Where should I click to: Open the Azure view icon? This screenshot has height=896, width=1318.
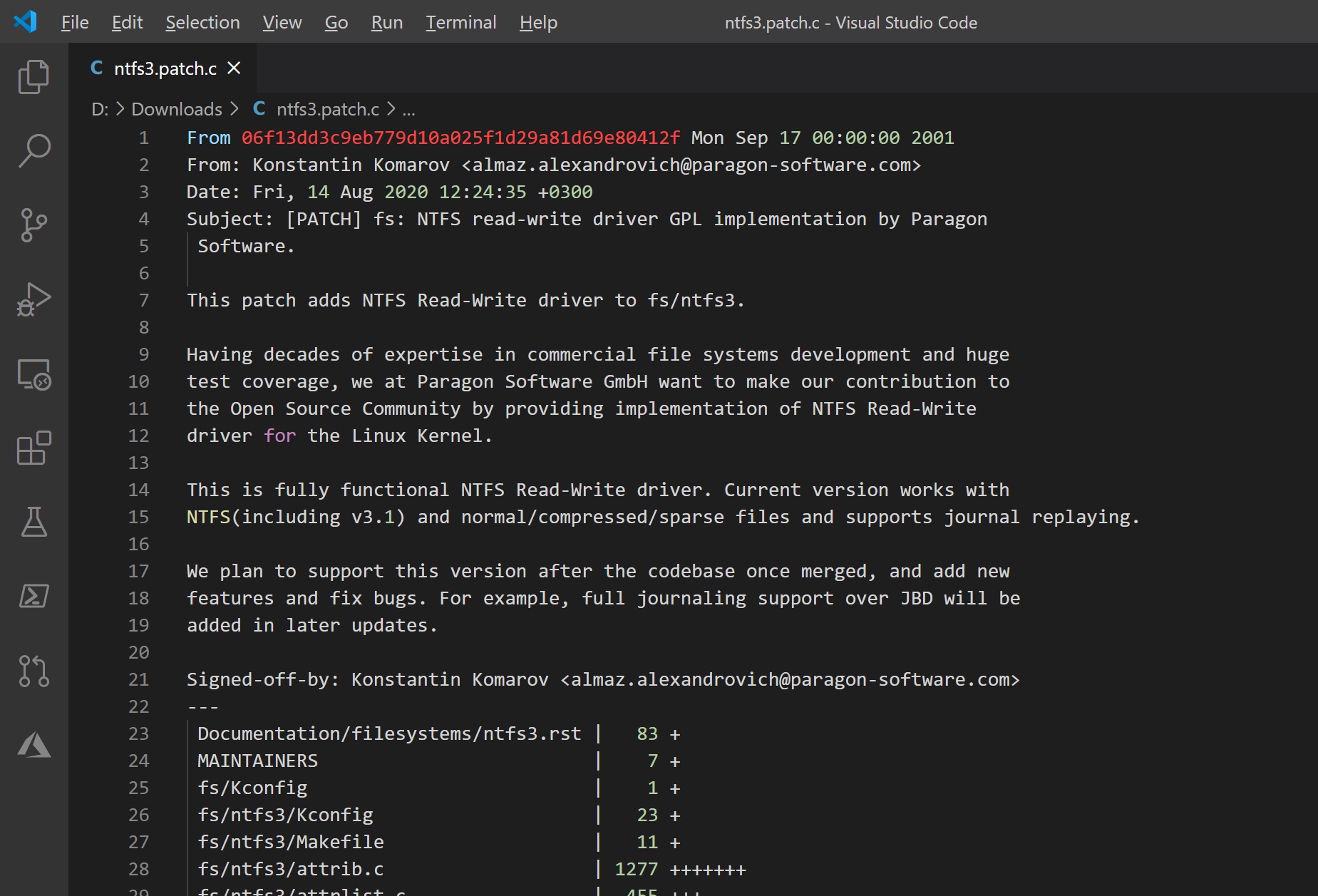[x=34, y=746]
